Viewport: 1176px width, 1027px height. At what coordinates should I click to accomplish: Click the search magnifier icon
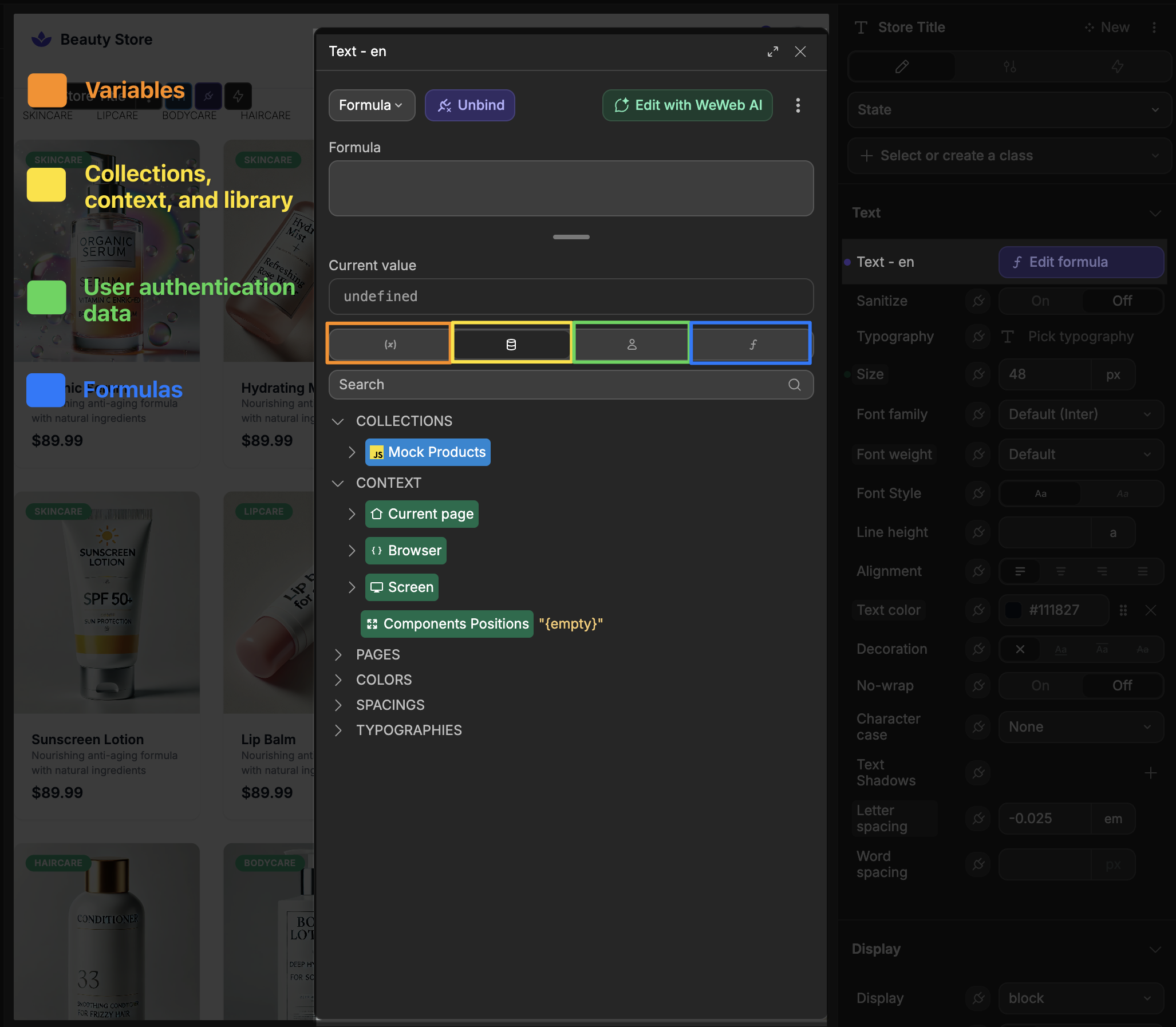(x=794, y=385)
